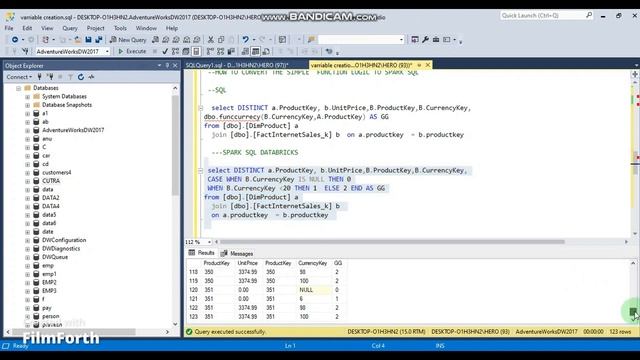The width and height of the screenshot is (640, 360).
Task: Expand the System Databases folder
Action: [27, 97]
